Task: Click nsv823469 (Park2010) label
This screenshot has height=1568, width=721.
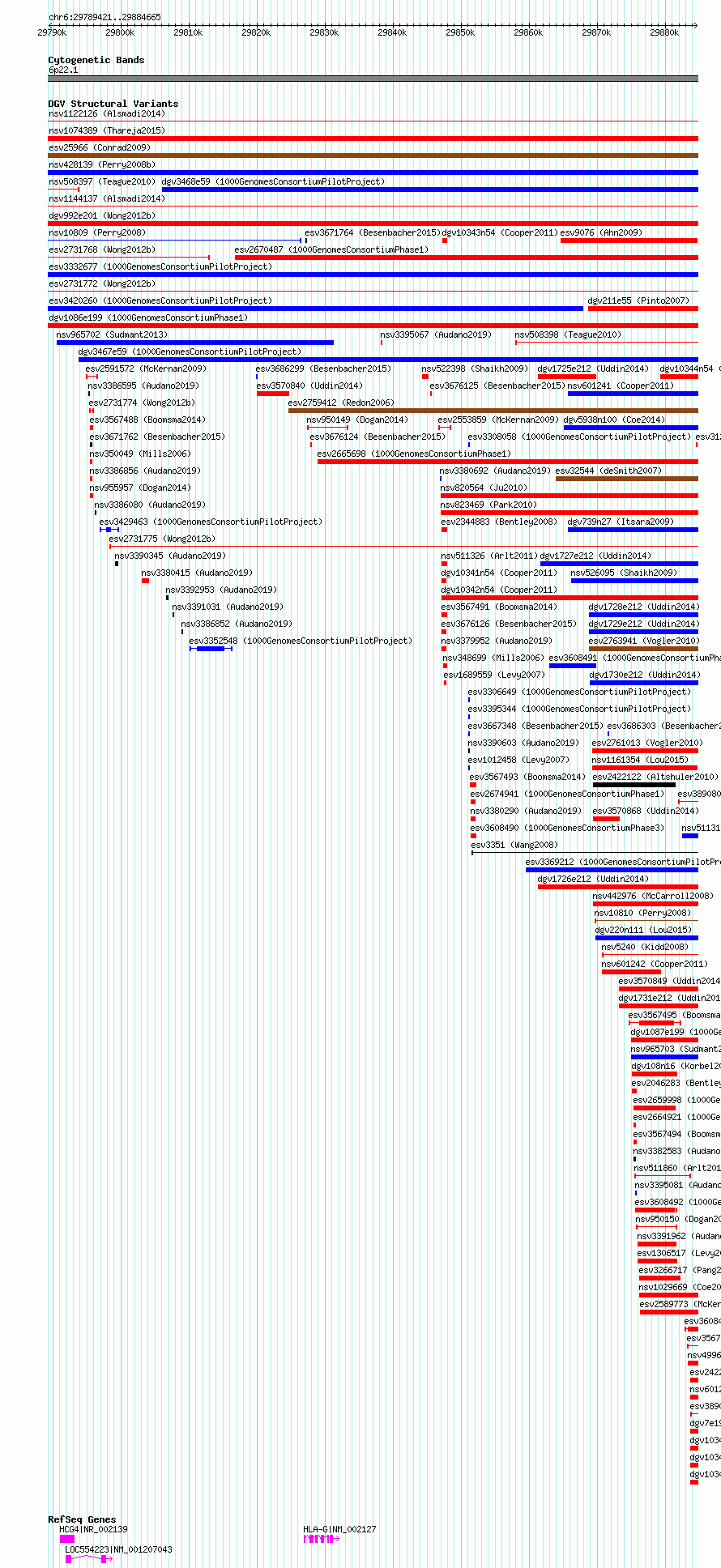Action: [x=488, y=505]
